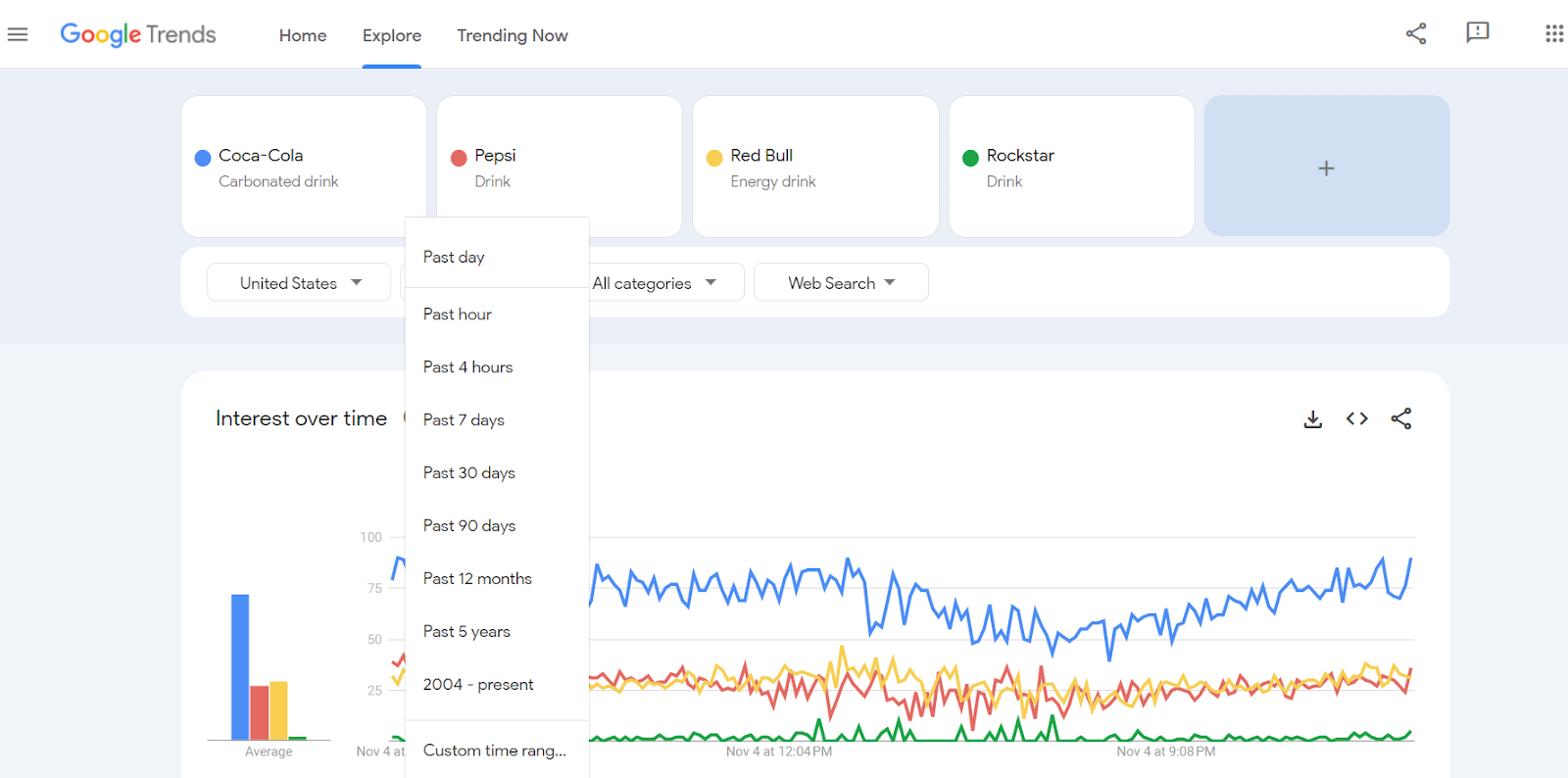This screenshot has height=778, width=1568.
Task: Open the send feedback icon
Action: click(x=1477, y=33)
